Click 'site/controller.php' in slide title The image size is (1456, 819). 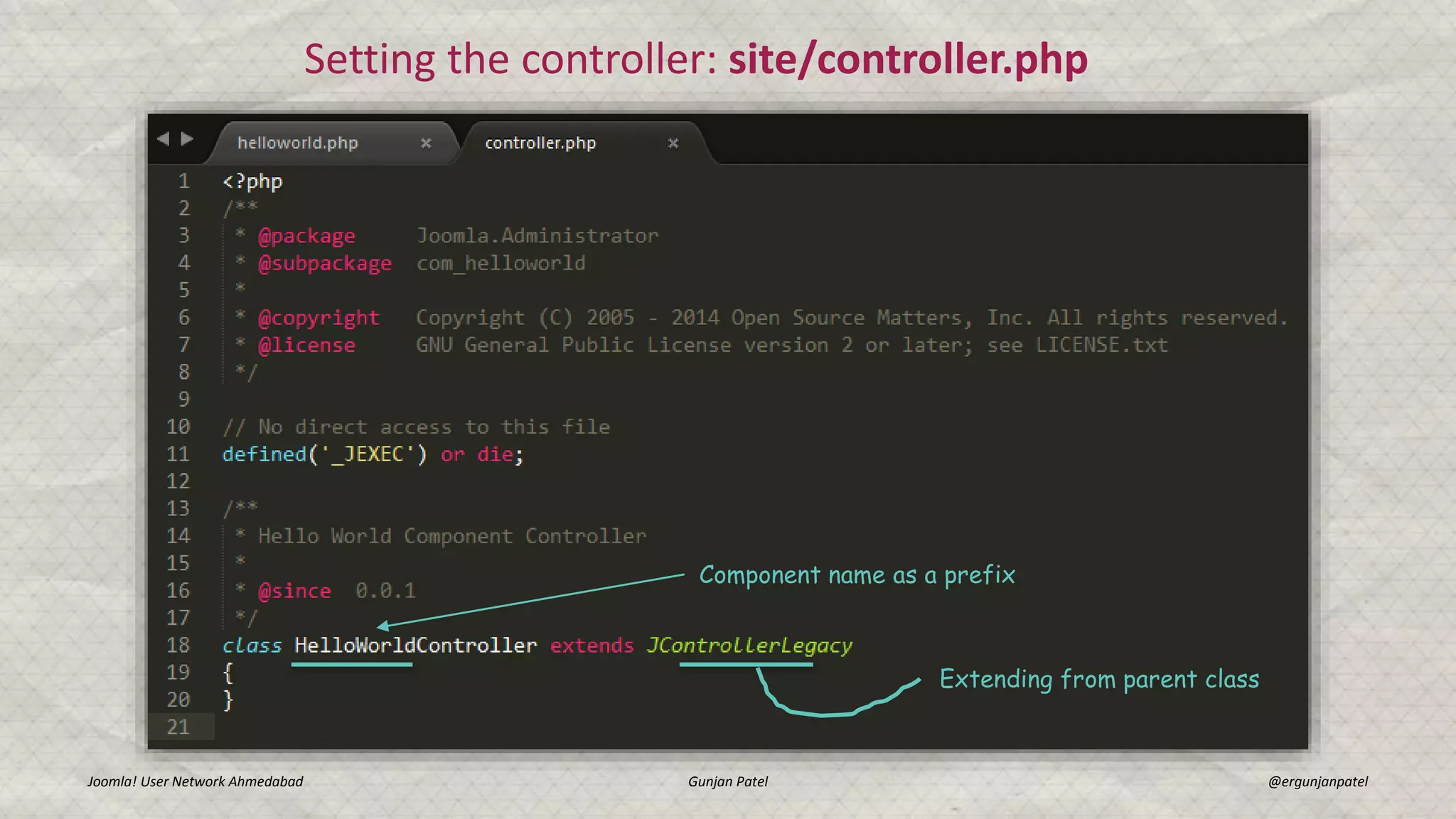click(908, 60)
